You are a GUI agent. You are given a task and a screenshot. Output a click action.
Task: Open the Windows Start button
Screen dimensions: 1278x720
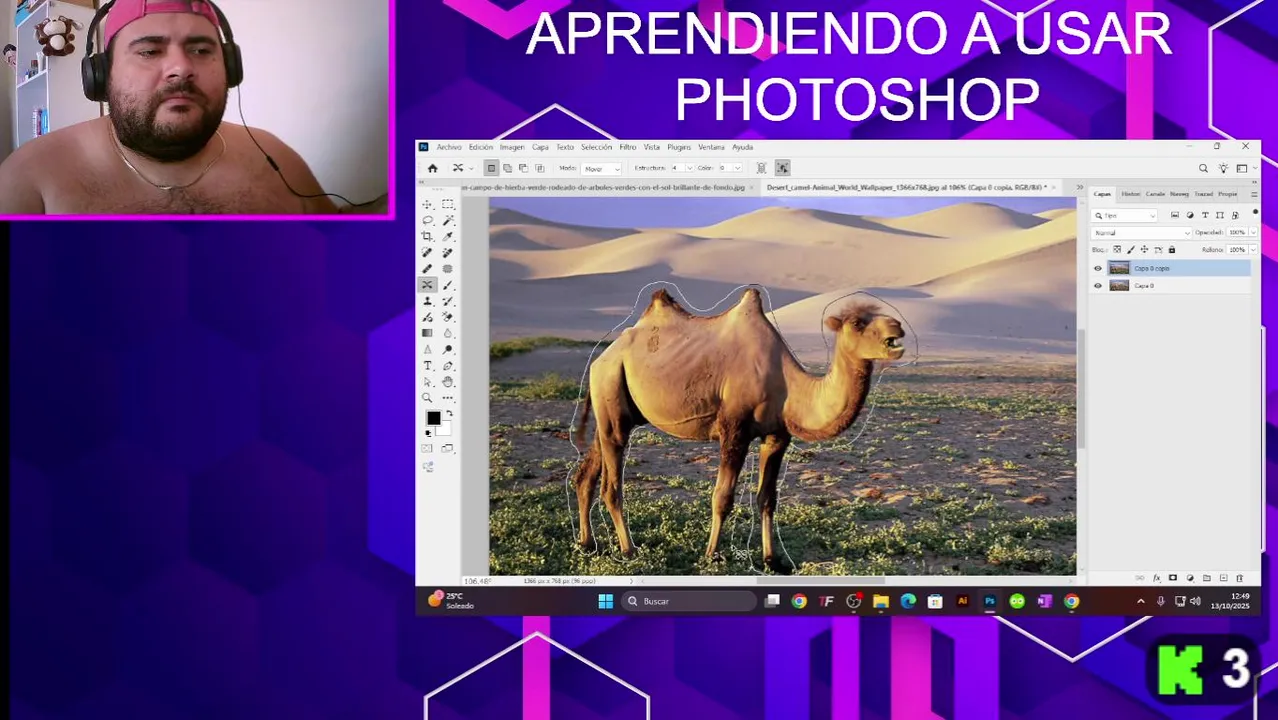click(605, 601)
